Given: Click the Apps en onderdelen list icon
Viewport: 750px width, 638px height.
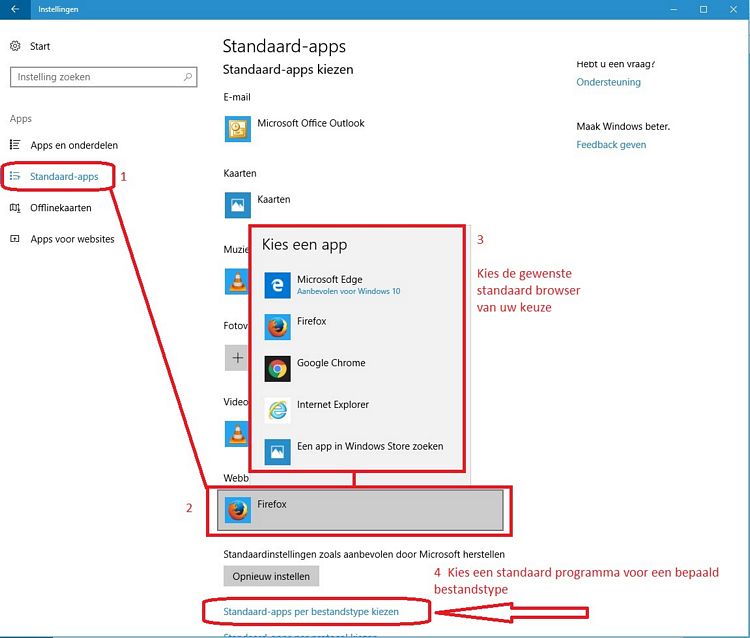Looking at the screenshot, I should click(x=15, y=144).
